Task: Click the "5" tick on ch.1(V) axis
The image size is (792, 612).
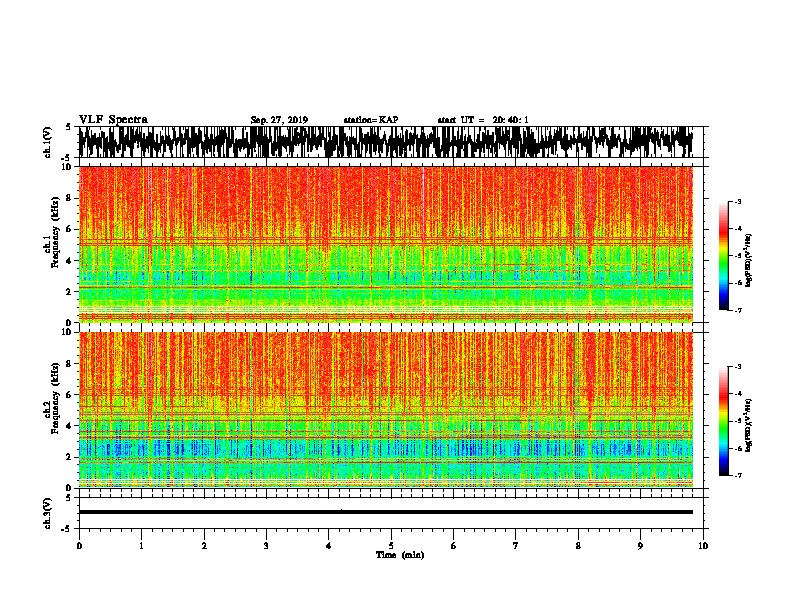Action: (68, 127)
